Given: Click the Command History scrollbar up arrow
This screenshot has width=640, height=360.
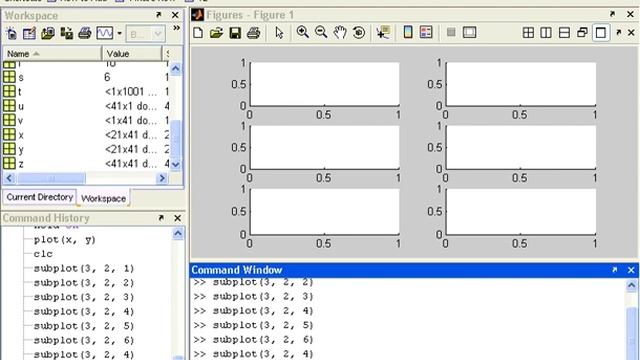Looking at the screenshot, I should click(x=178, y=233).
